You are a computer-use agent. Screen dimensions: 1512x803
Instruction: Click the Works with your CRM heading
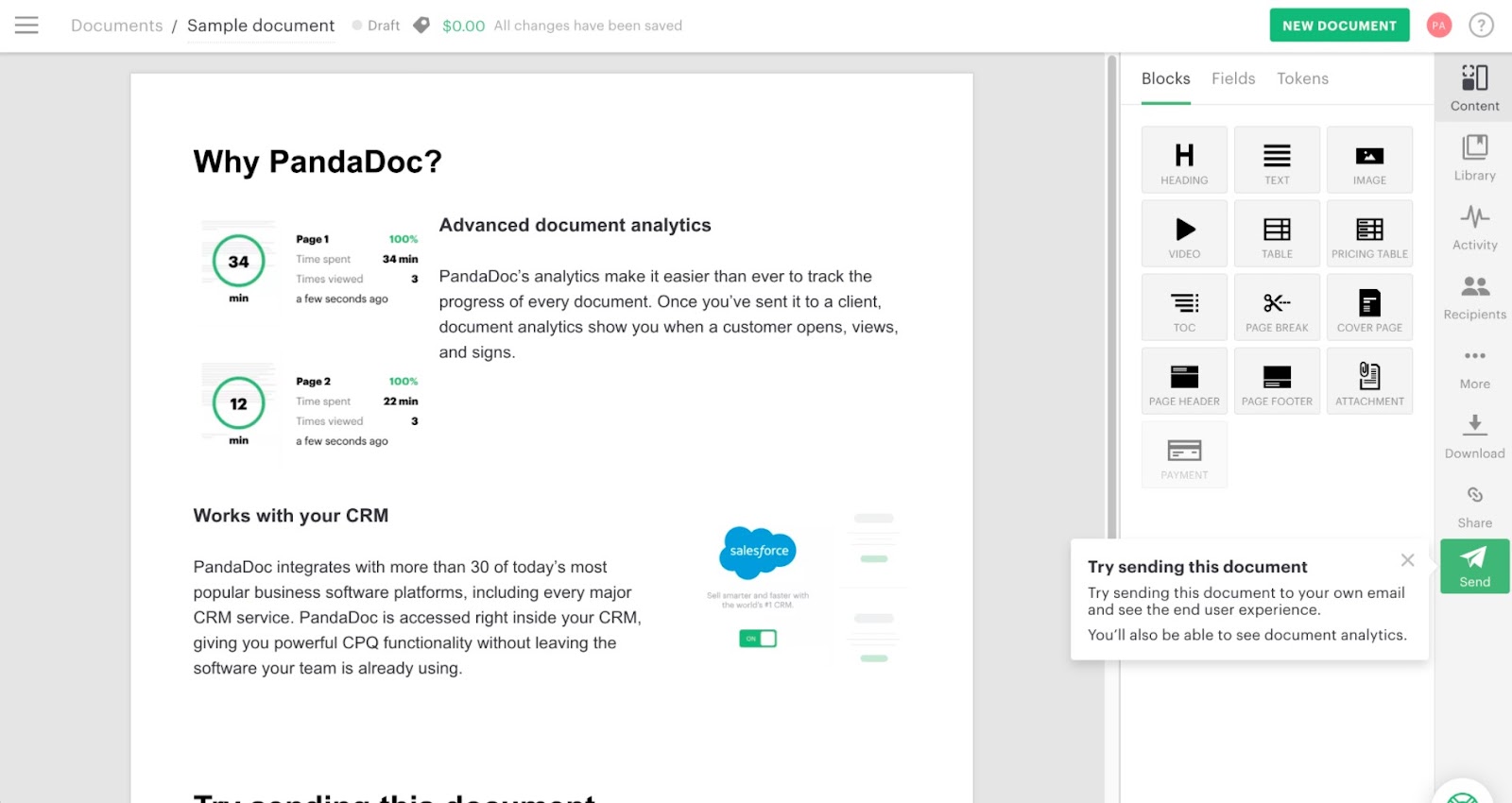[x=291, y=516]
